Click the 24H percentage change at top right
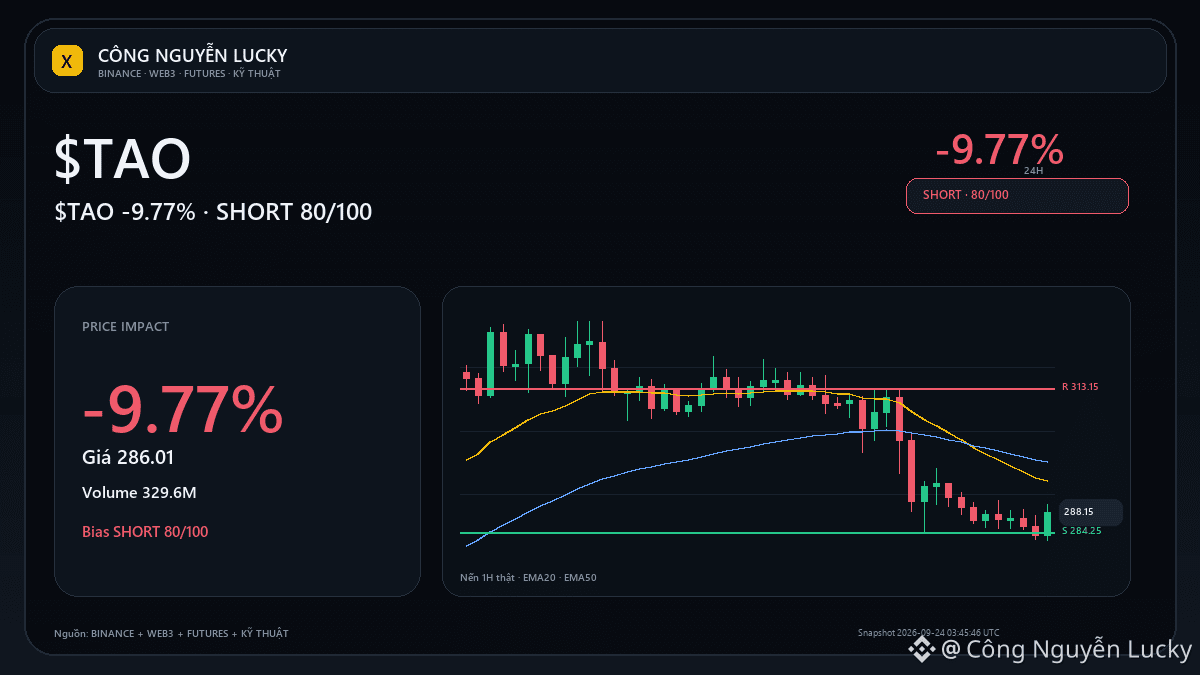 999,150
